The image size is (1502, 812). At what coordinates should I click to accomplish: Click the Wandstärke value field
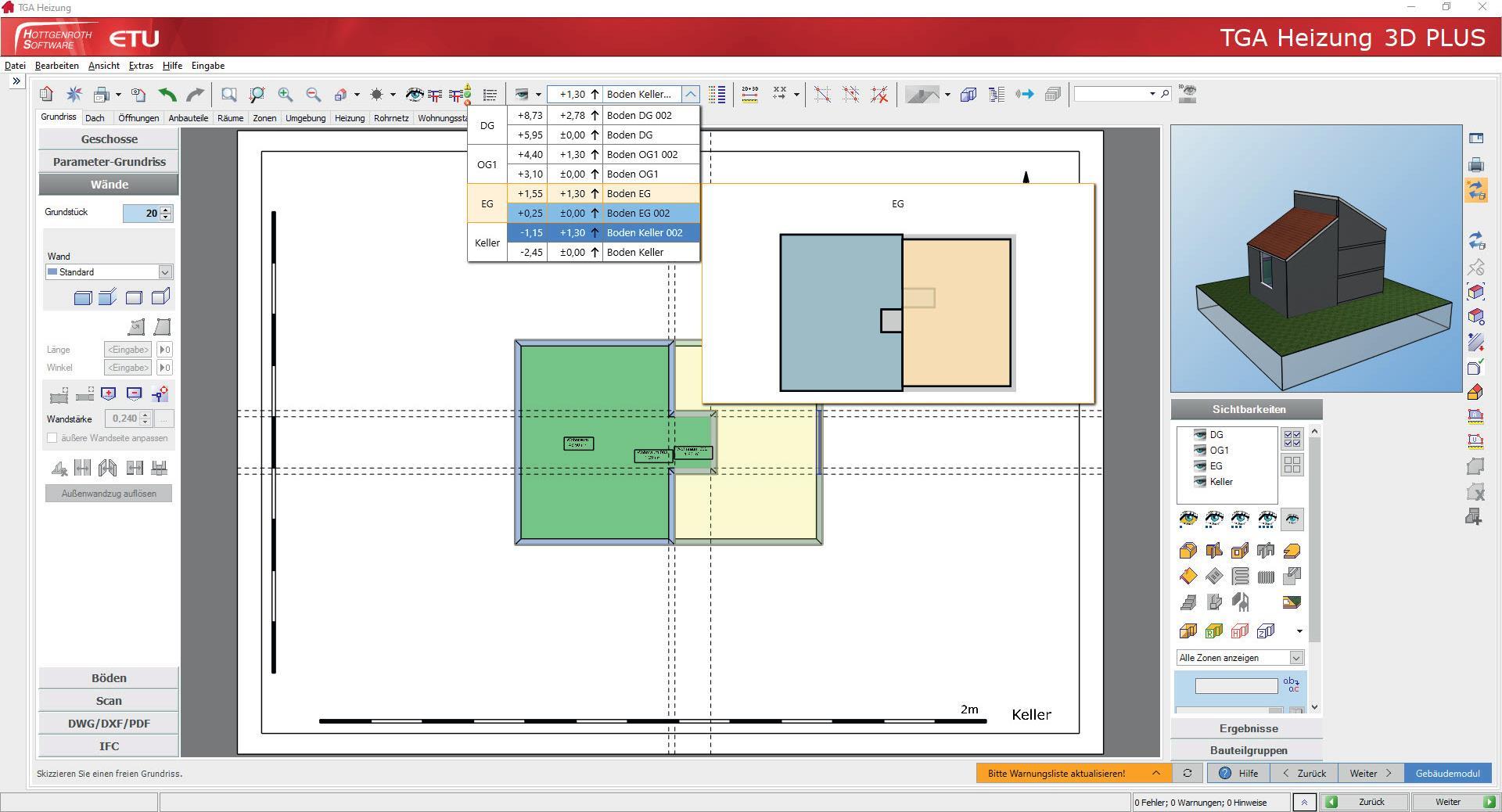tap(127, 419)
